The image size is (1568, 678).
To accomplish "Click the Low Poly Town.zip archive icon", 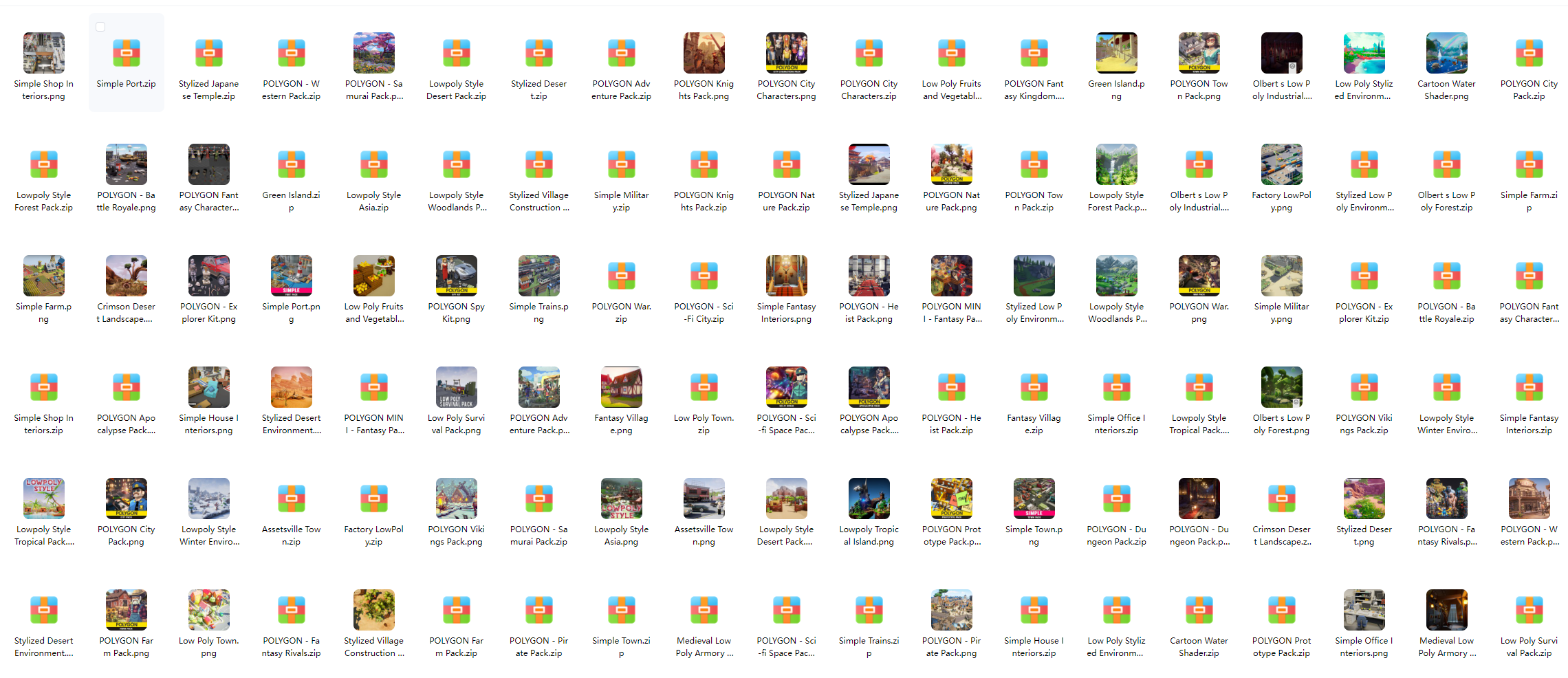I will click(704, 387).
